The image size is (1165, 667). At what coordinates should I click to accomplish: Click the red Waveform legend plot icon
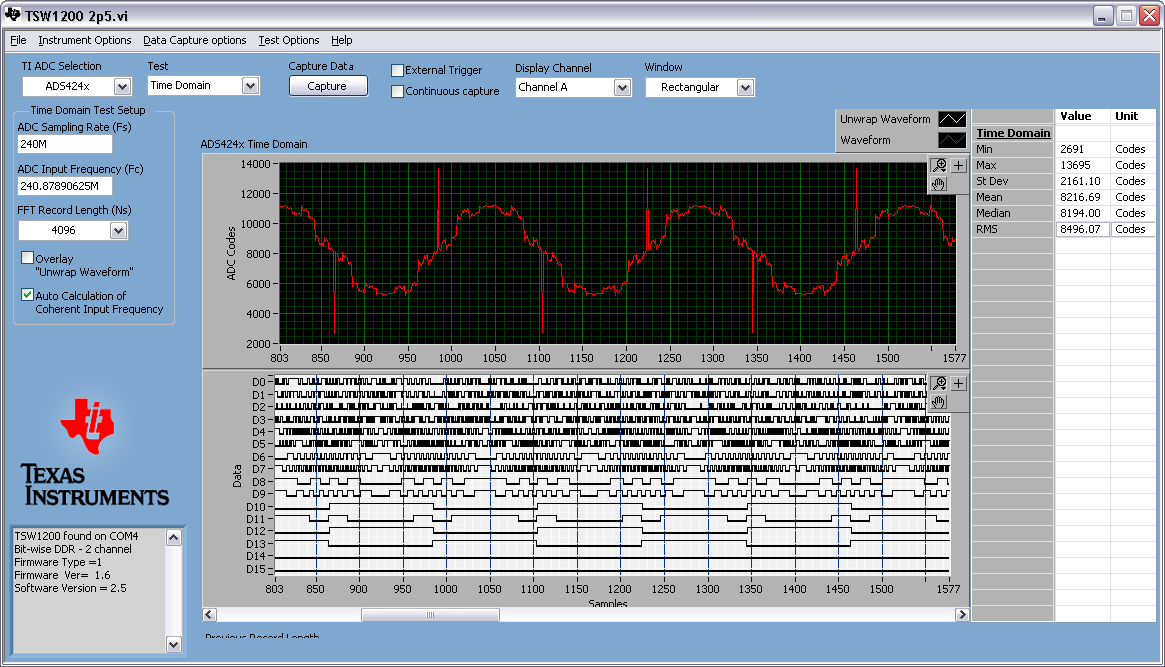pos(952,140)
